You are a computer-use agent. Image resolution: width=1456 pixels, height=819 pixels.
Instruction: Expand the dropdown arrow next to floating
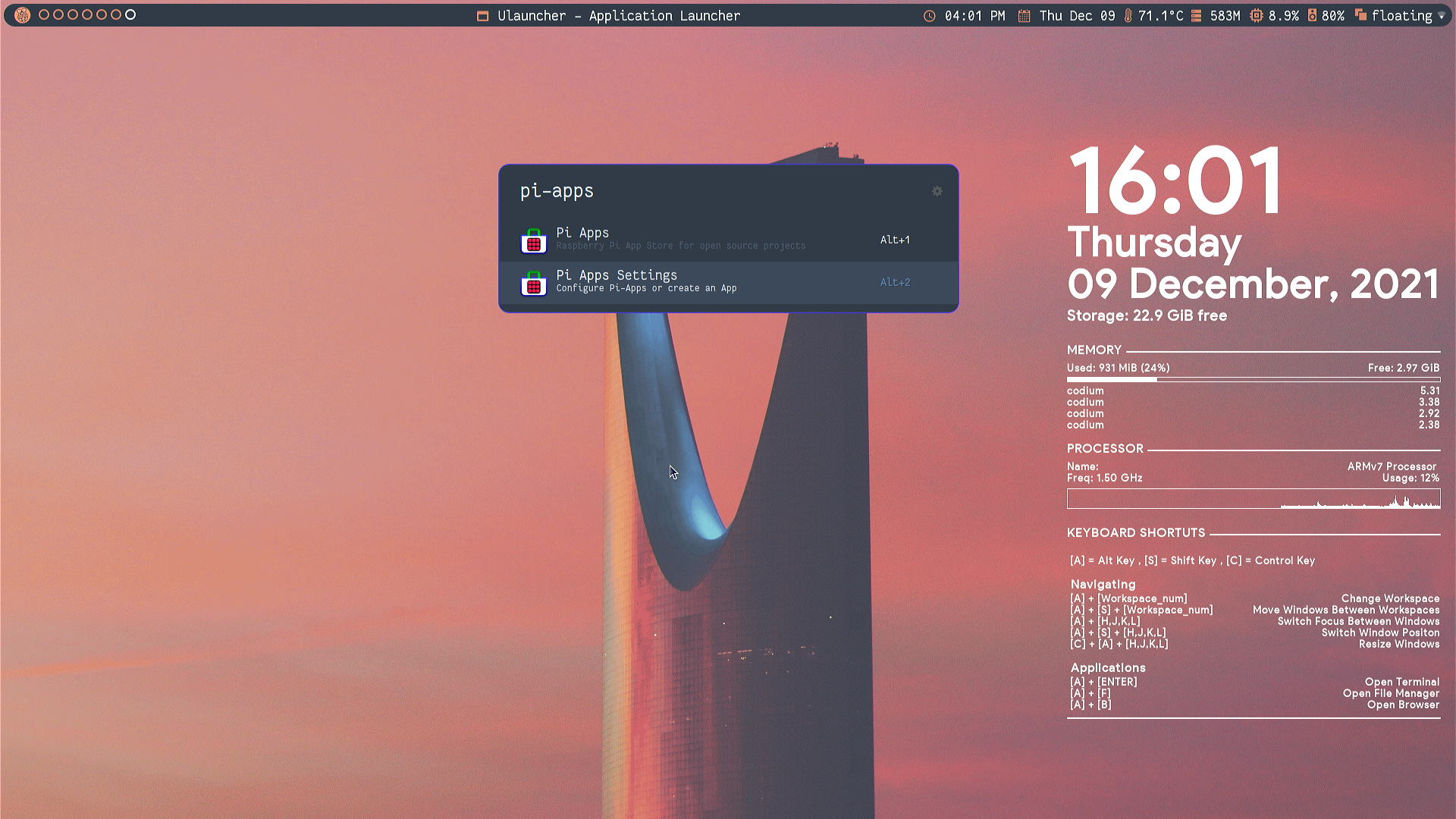1442,16
